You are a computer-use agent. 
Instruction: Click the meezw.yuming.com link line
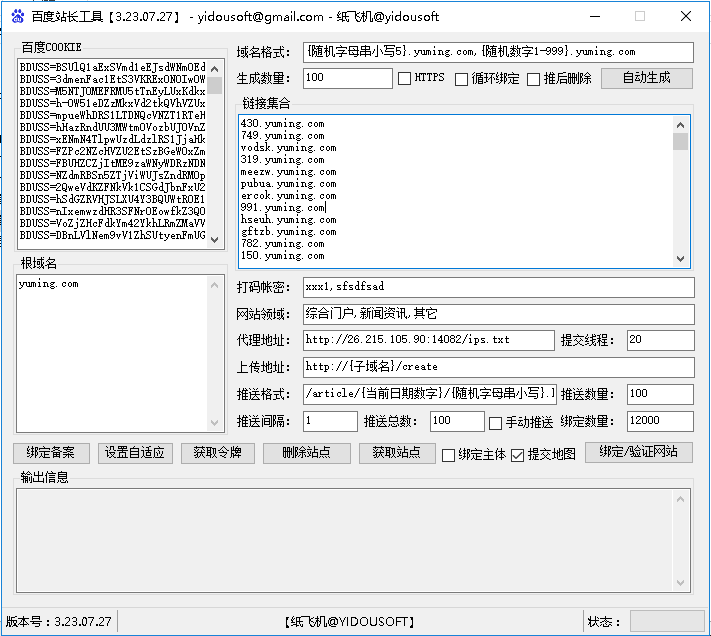288,171
